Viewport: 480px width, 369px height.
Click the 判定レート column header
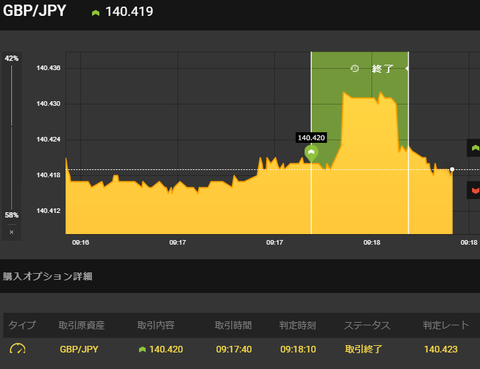point(446,325)
